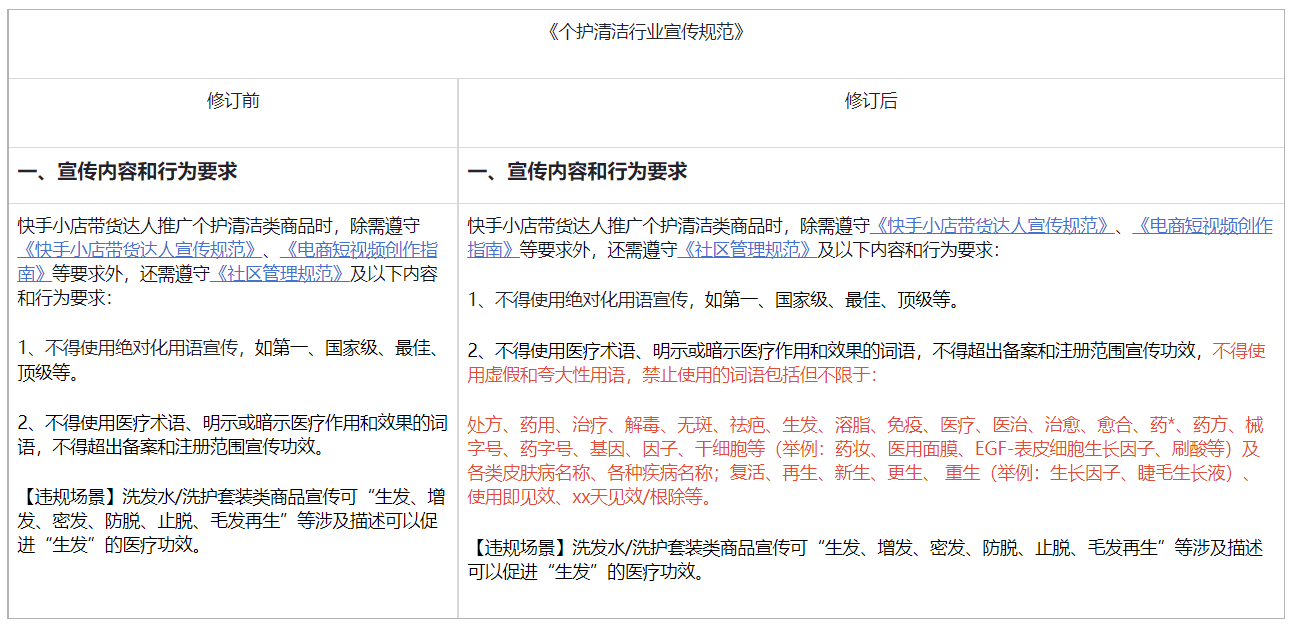Click 一、宣传内容和行为要求 heading in 修订前 column
Screen dimensions: 1294x627
click(127, 172)
